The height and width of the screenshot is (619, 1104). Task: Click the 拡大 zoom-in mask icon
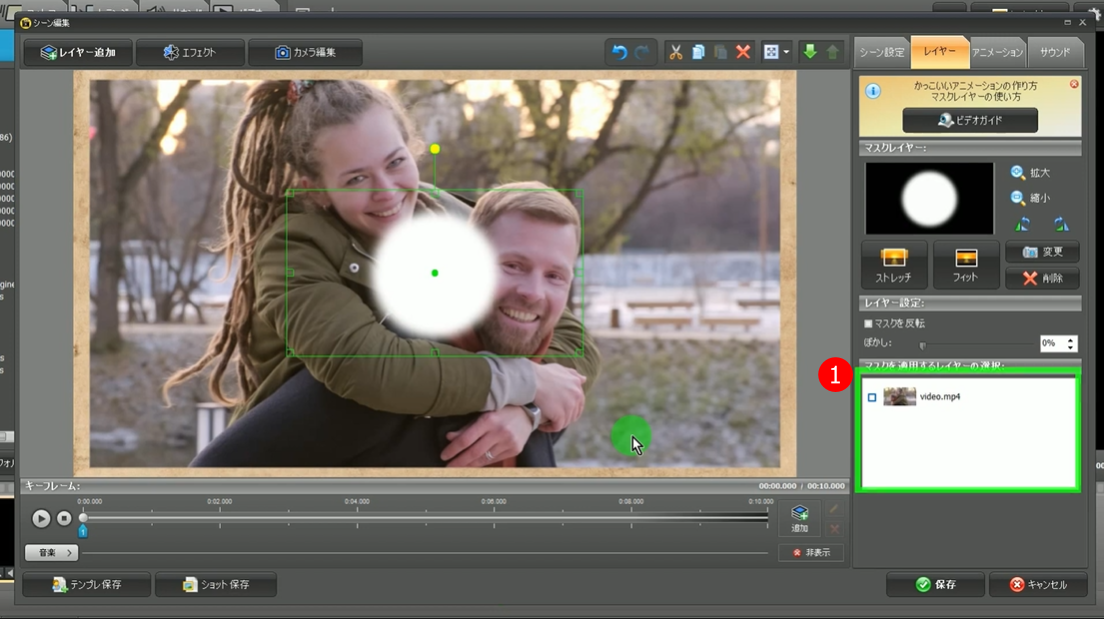point(1018,173)
